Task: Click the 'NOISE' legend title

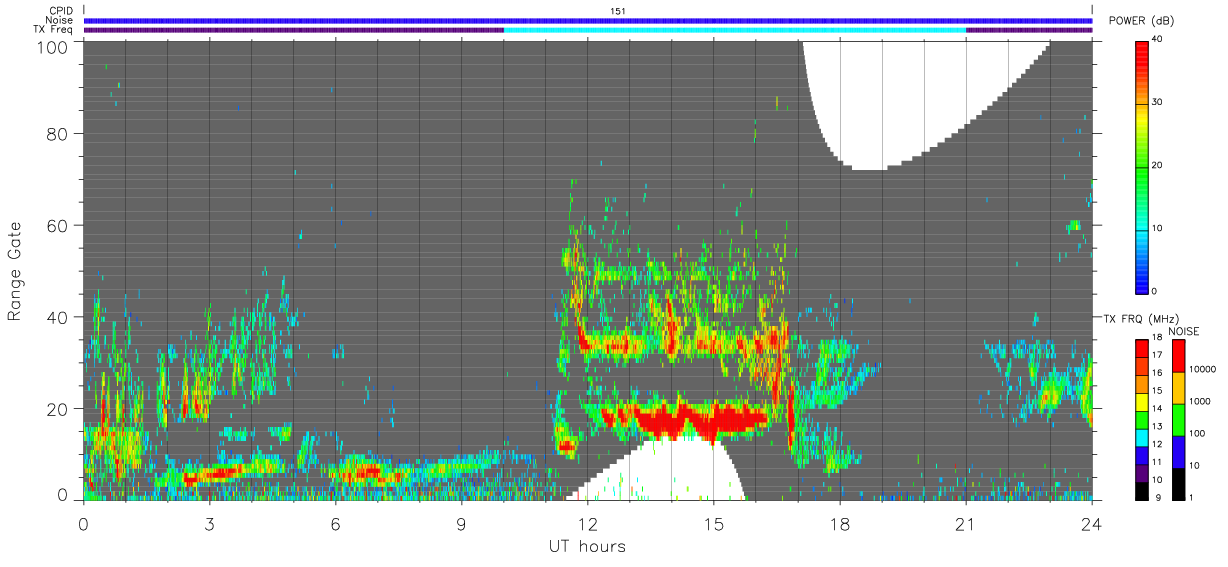Action: [x=1183, y=331]
